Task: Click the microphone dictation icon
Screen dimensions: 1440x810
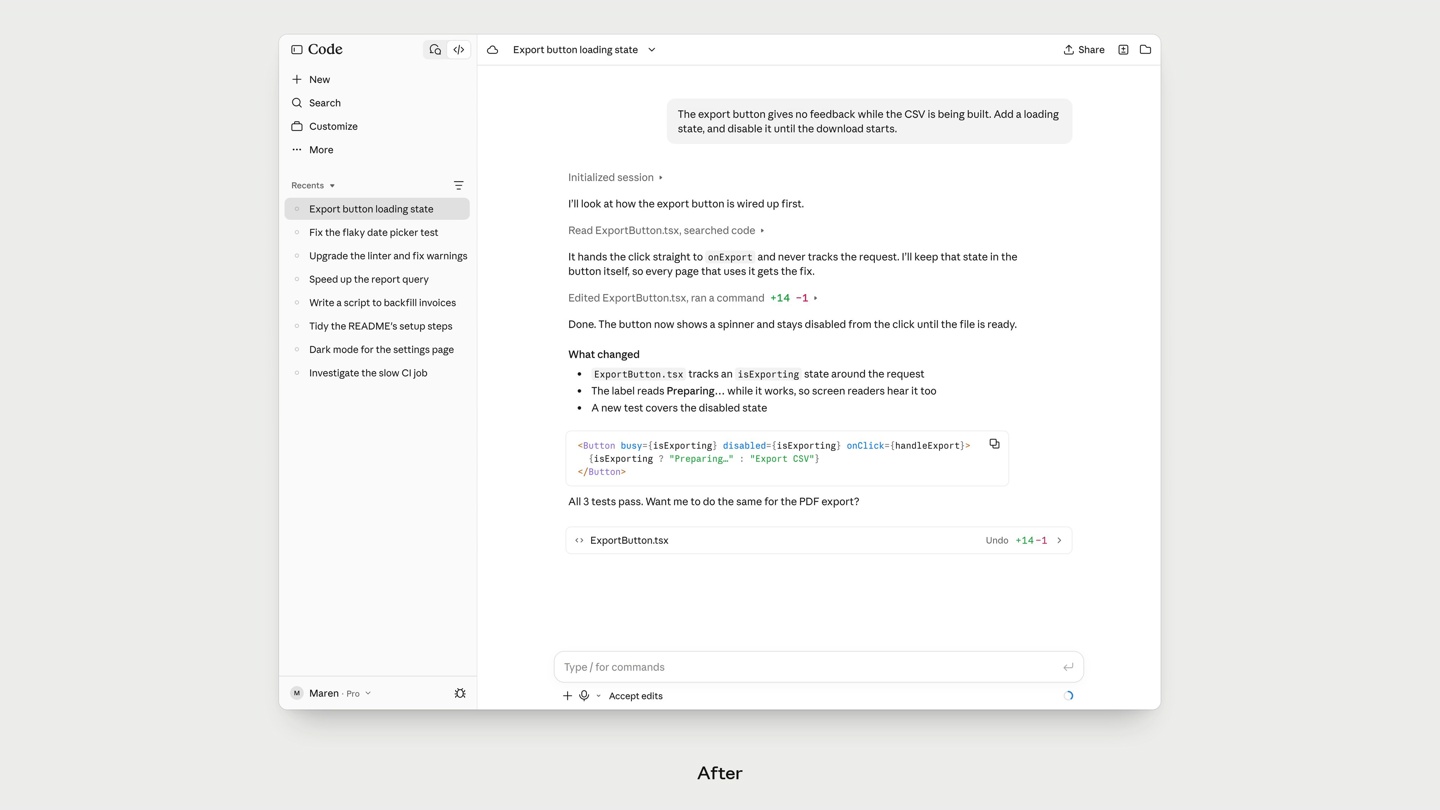Action: pyautogui.click(x=584, y=695)
